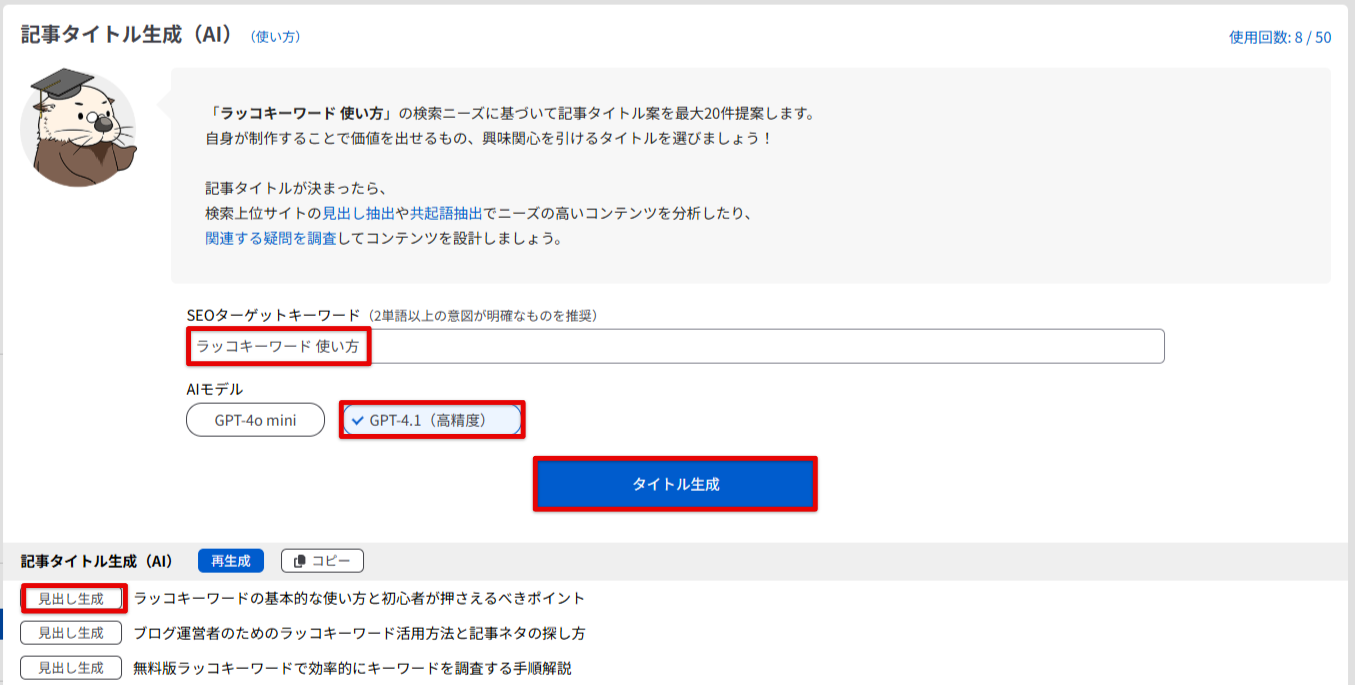Click the 再生成 button

[x=231, y=561]
